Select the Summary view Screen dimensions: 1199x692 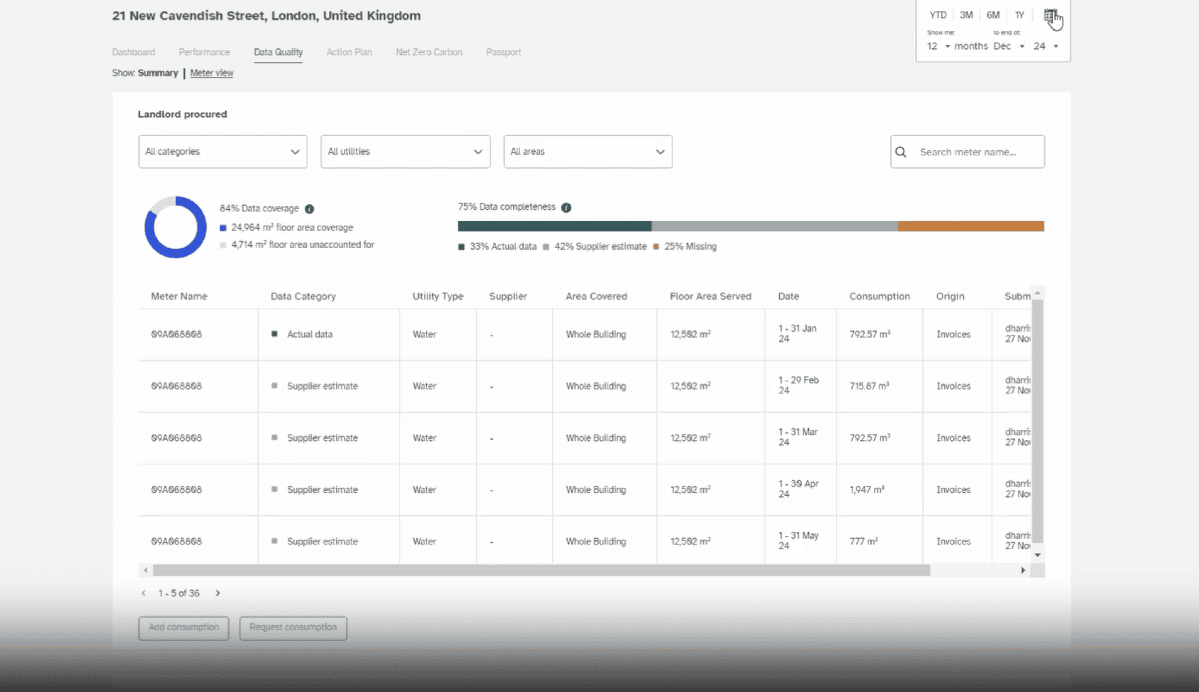(x=158, y=73)
